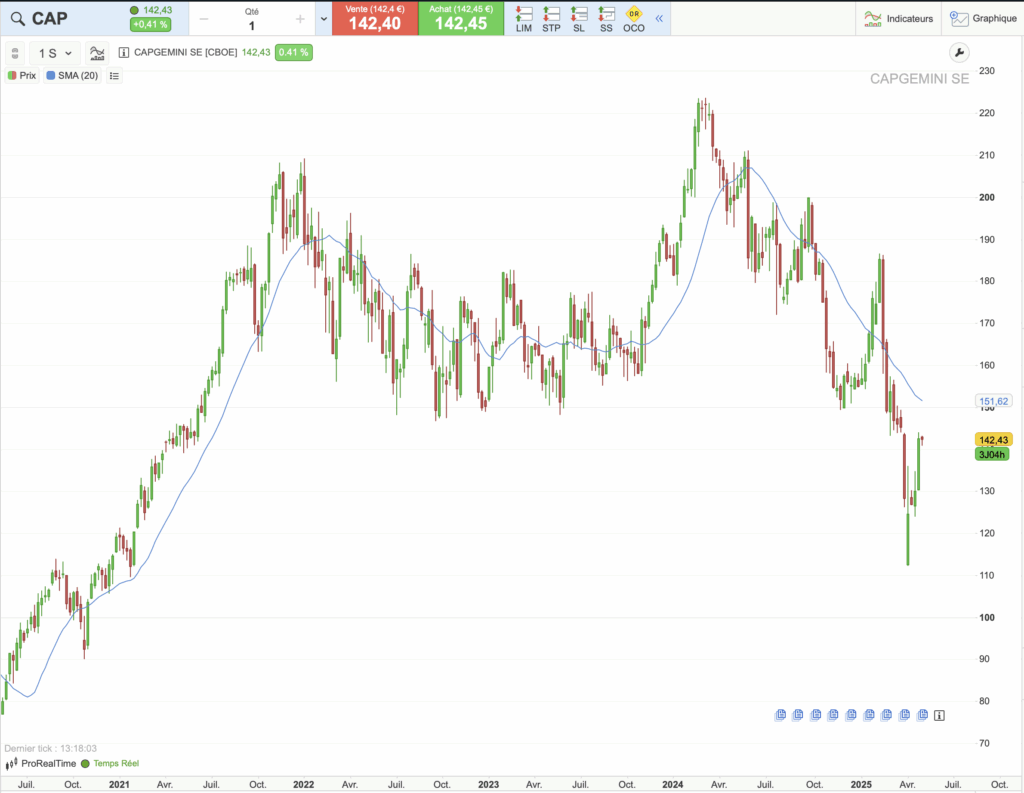Click the Dernier tick timestamp text
Image resolution: width=1024 pixels, height=793 pixels.
tap(50, 749)
